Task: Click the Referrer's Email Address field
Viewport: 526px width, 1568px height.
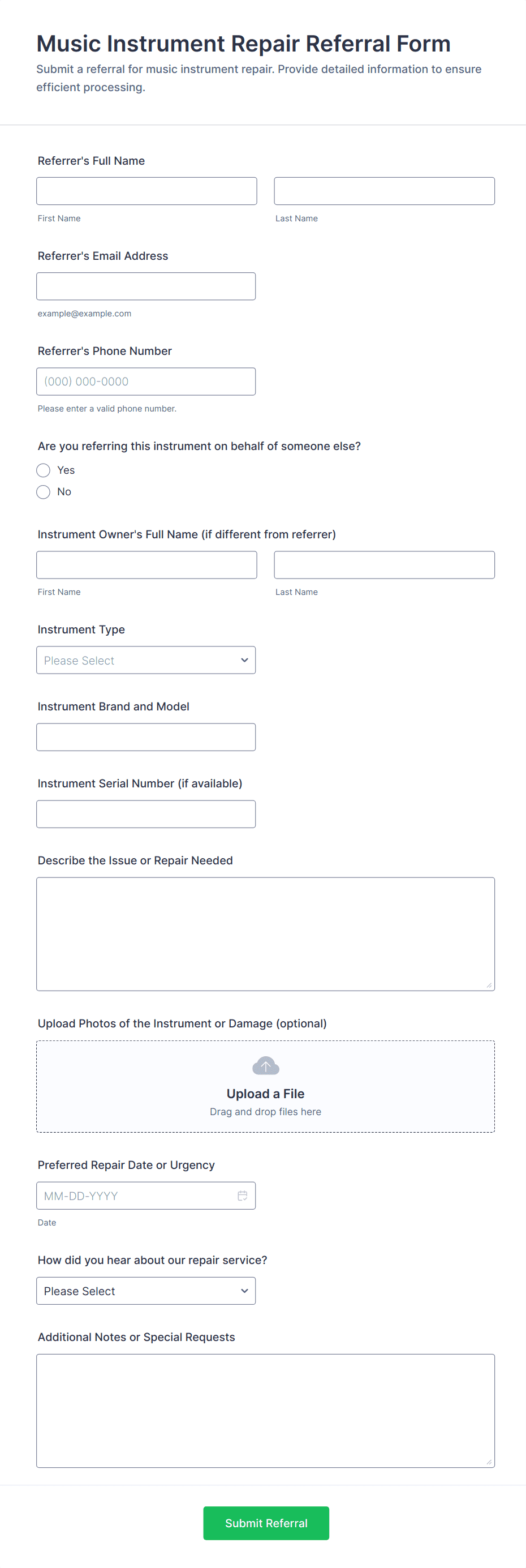Action: [x=146, y=286]
